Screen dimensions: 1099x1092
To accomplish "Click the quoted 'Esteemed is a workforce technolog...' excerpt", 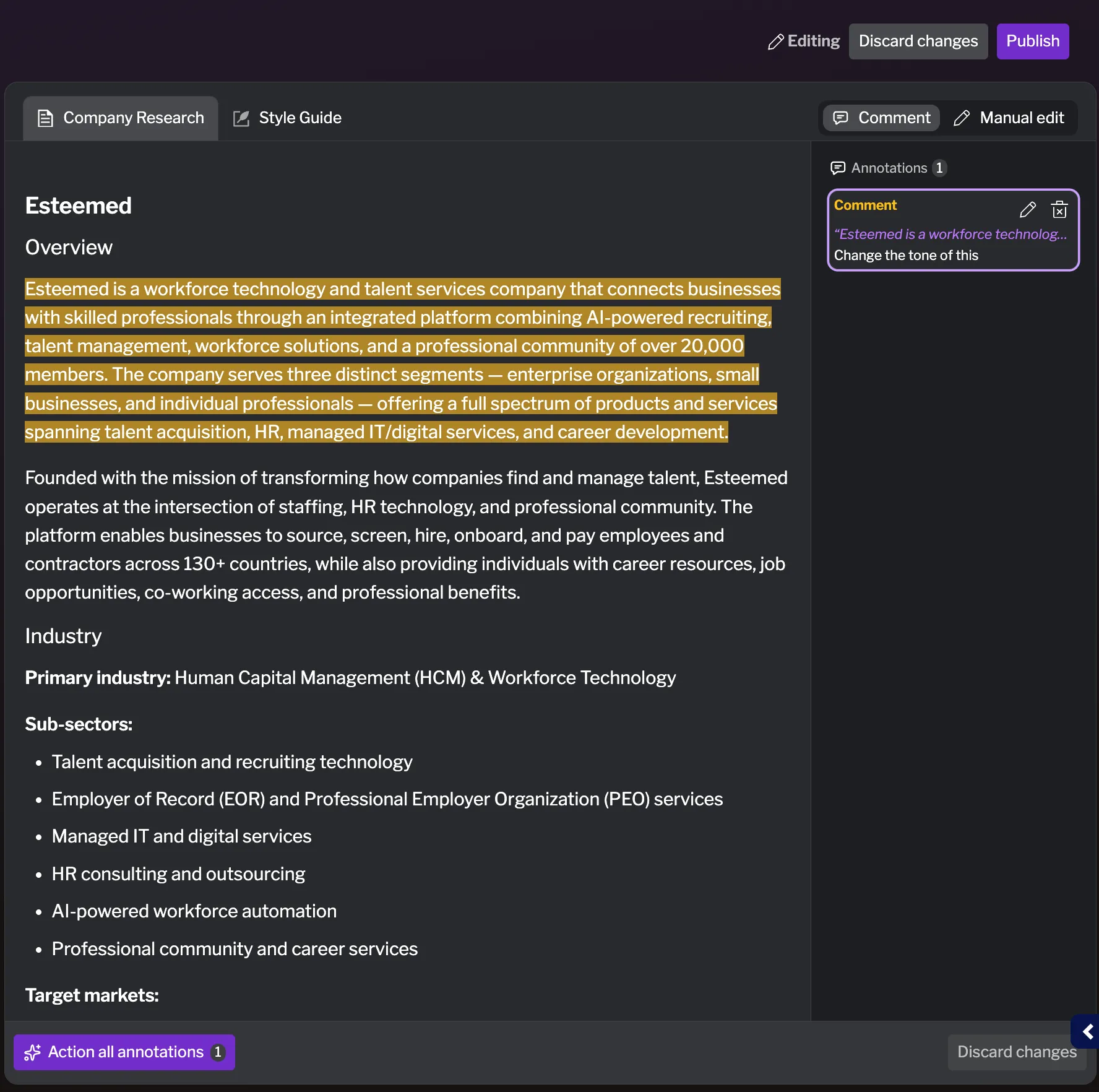I will tap(950, 234).
